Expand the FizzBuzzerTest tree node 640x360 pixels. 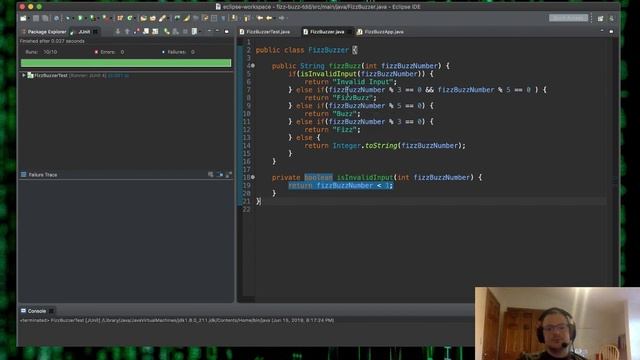tap(24, 75)
